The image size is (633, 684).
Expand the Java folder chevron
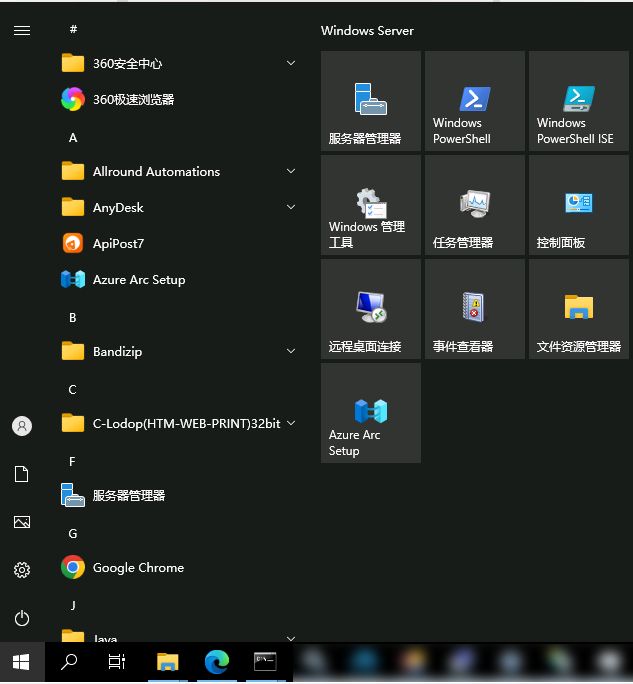(x=291, y=638)
